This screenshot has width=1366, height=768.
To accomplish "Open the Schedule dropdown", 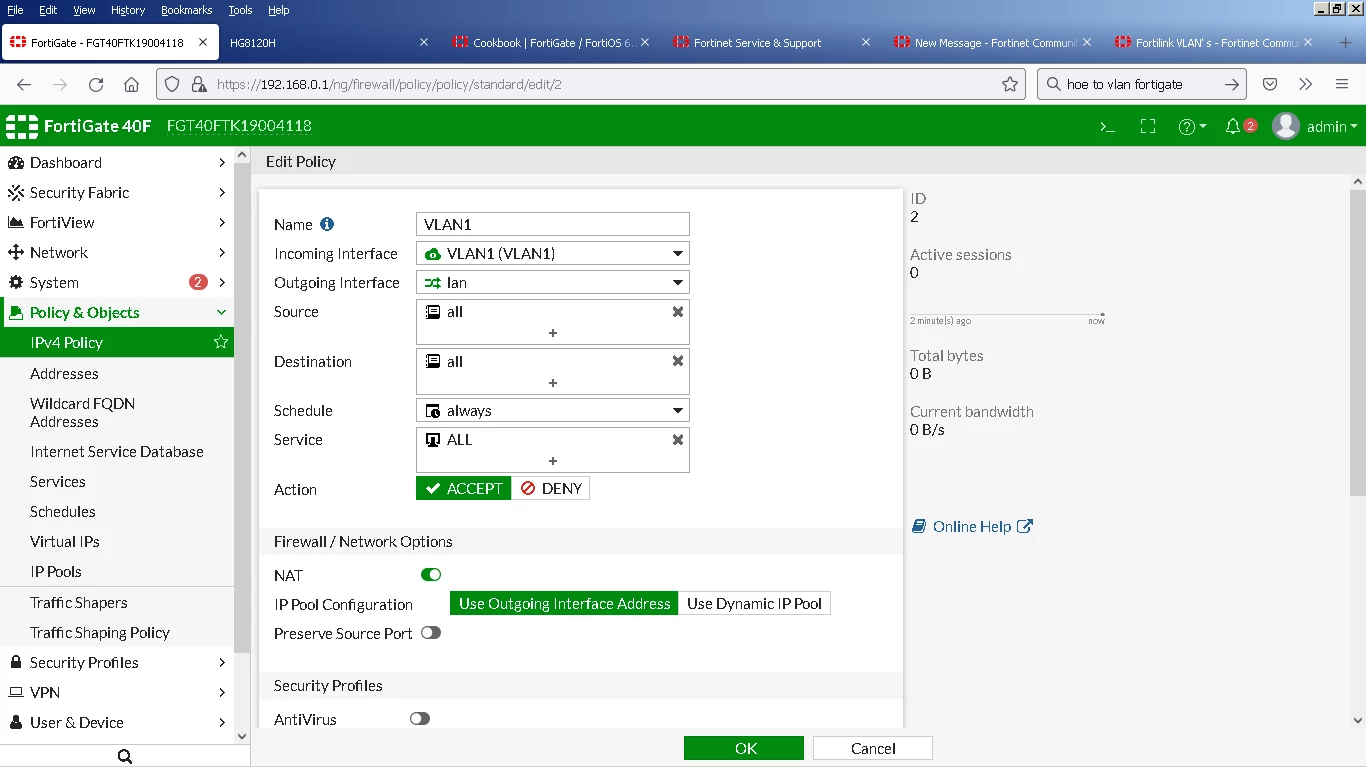I will coord(553,411).
